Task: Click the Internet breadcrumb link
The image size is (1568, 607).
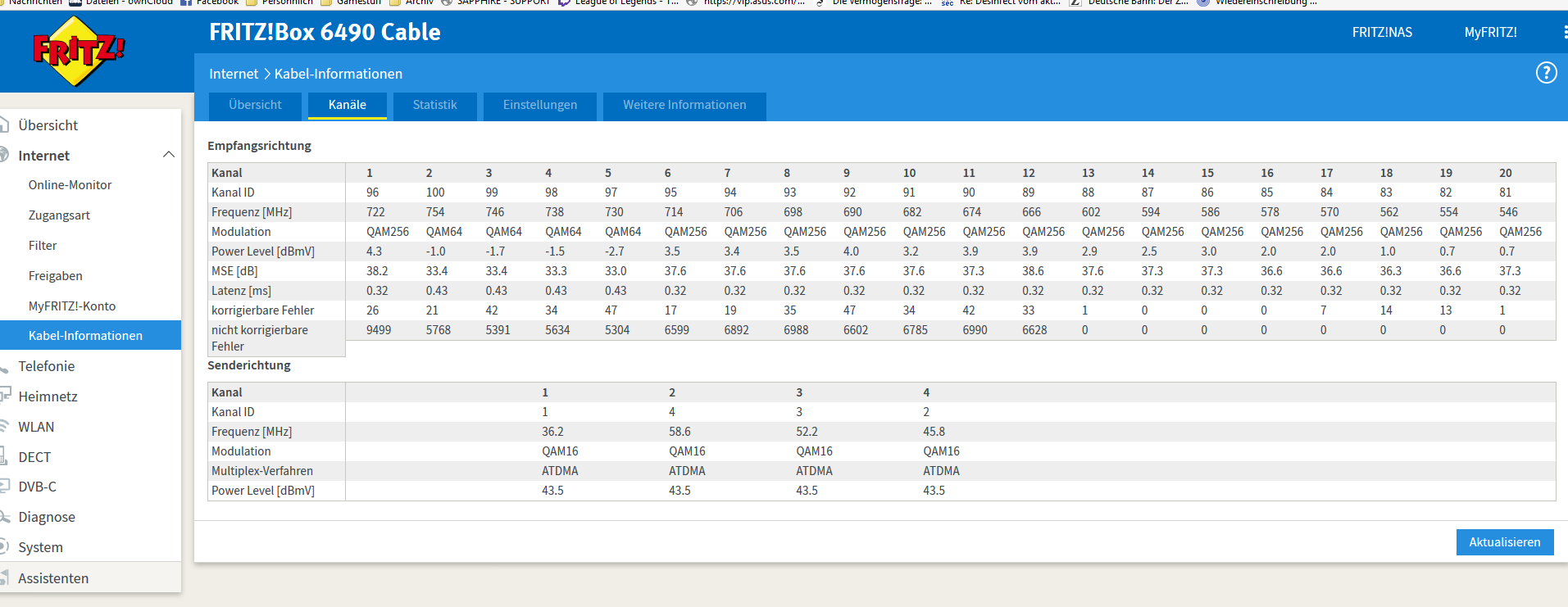Action: (x=234, y=74)
